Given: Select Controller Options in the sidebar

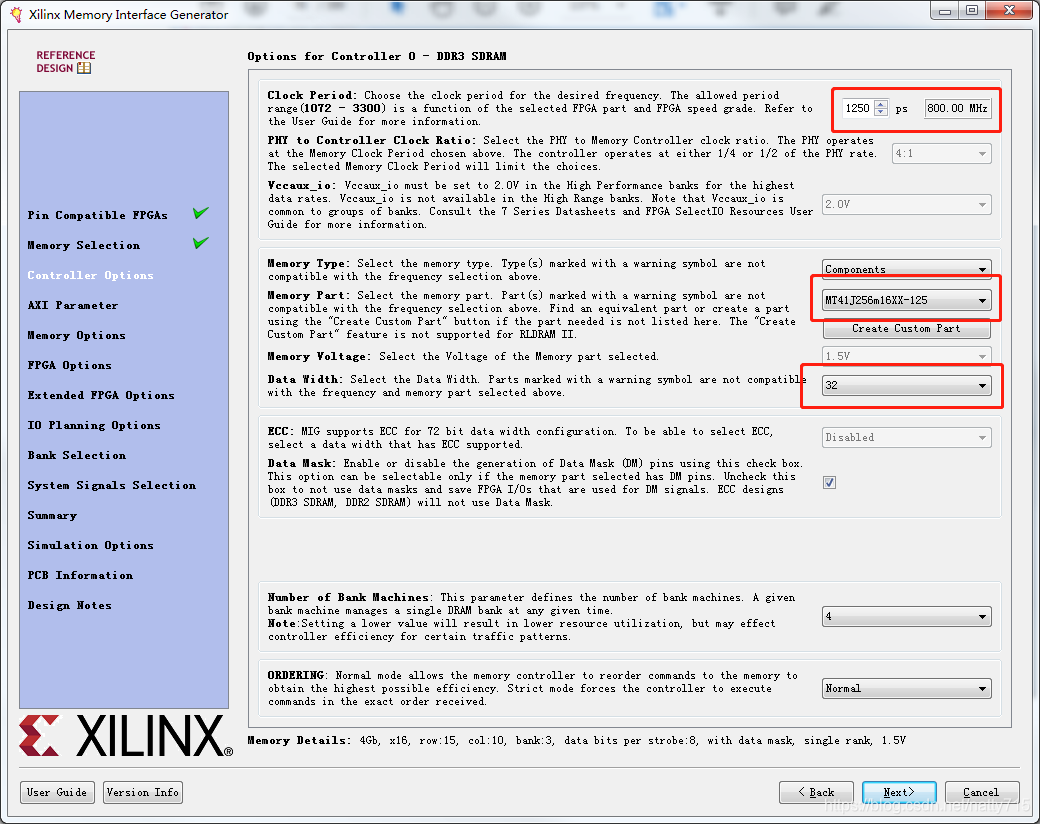Looking at the screenshot, I should (90, 275).
